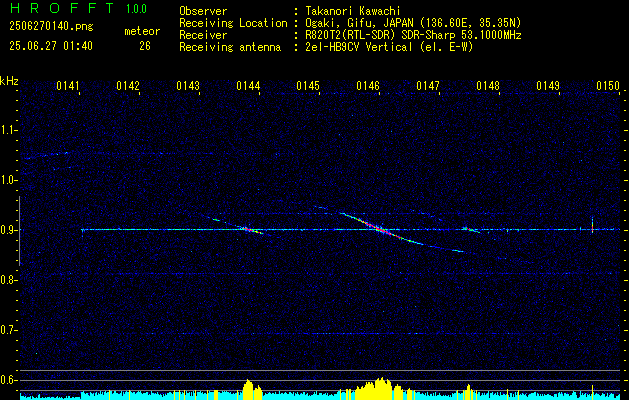Click the timestamp 25.06.27 01:40

(x=51, y=46)
